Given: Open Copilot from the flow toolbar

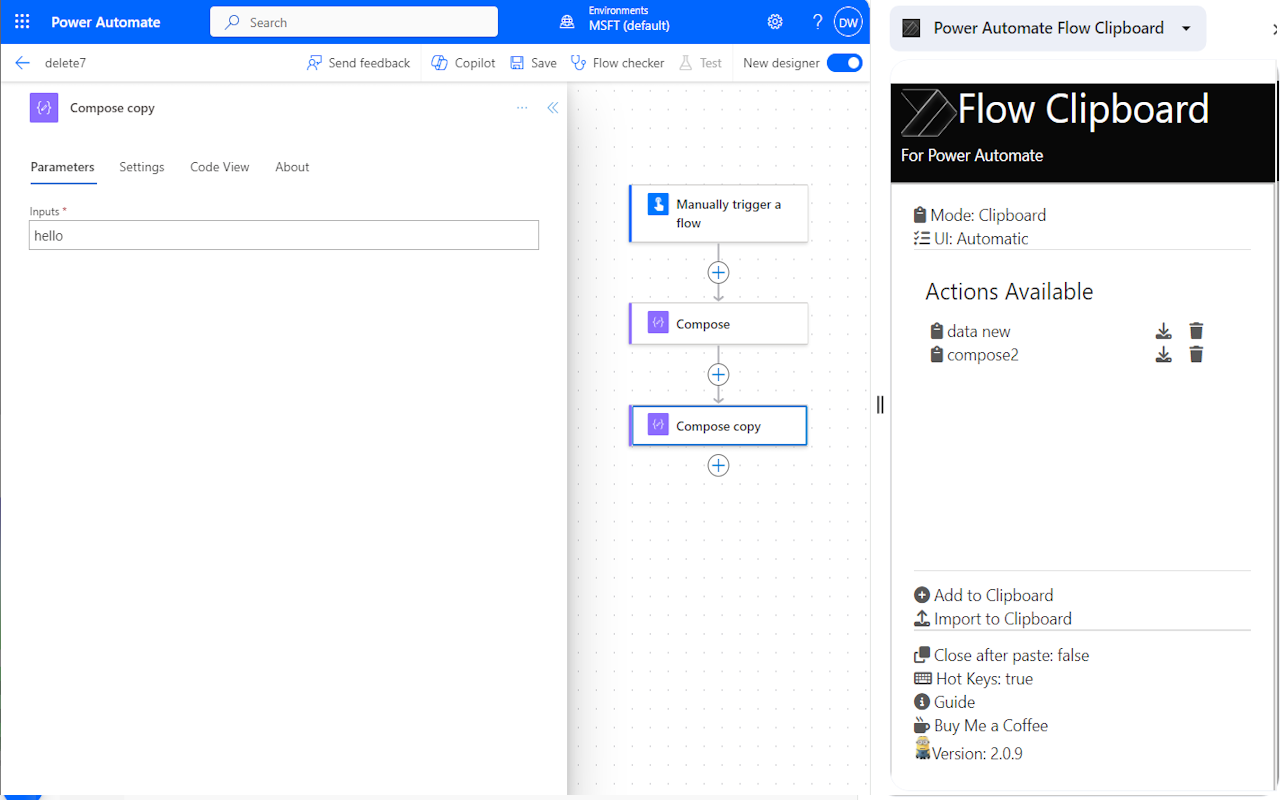Looking at the screenshot, I should click(462, 62).
